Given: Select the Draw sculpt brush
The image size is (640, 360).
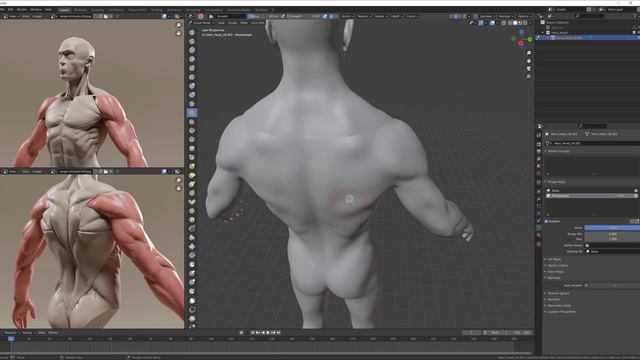Looking at the screenshot, I should coord(192,32).
